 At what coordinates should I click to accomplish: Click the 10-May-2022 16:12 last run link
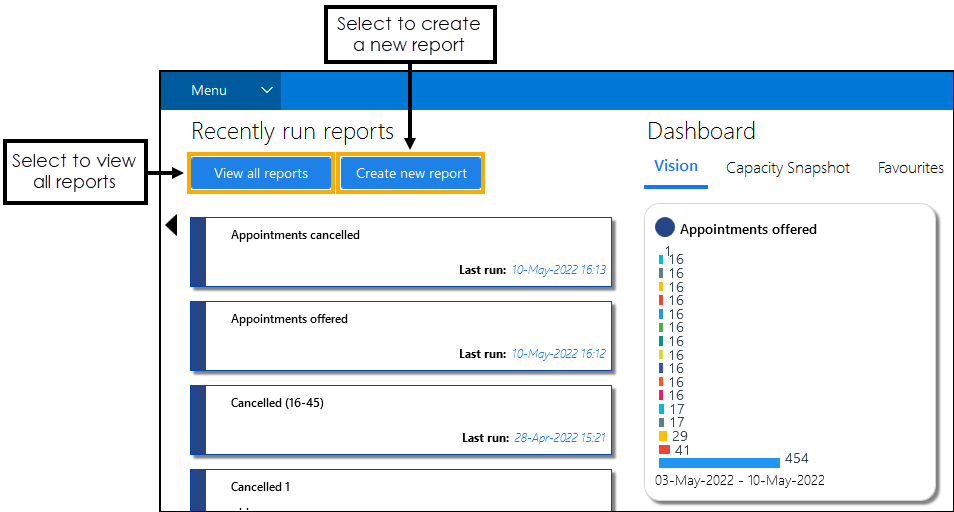558,354
